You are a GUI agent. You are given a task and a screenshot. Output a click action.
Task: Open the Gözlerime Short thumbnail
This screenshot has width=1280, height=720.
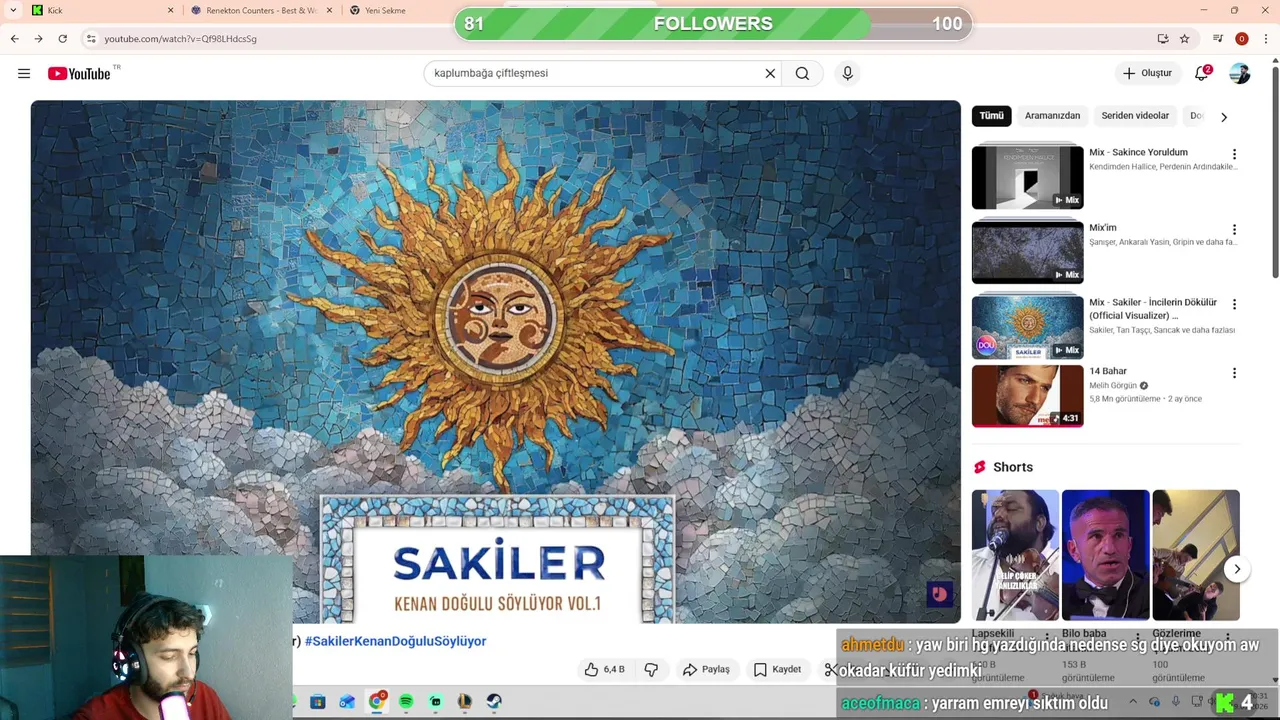pos(1195,555)
